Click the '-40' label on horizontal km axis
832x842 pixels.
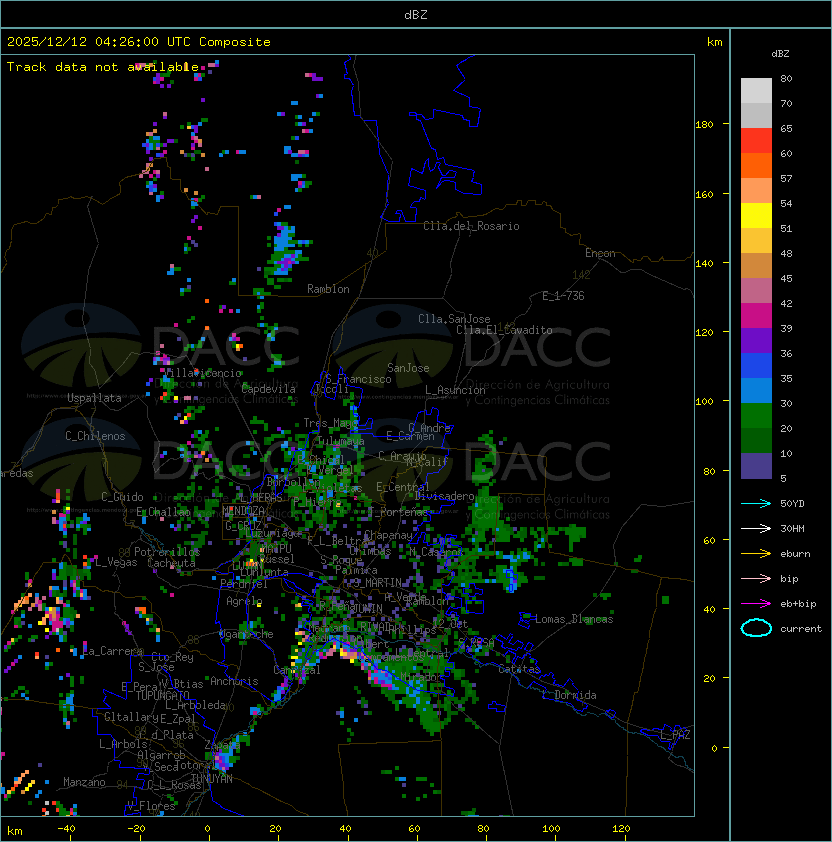66,829
